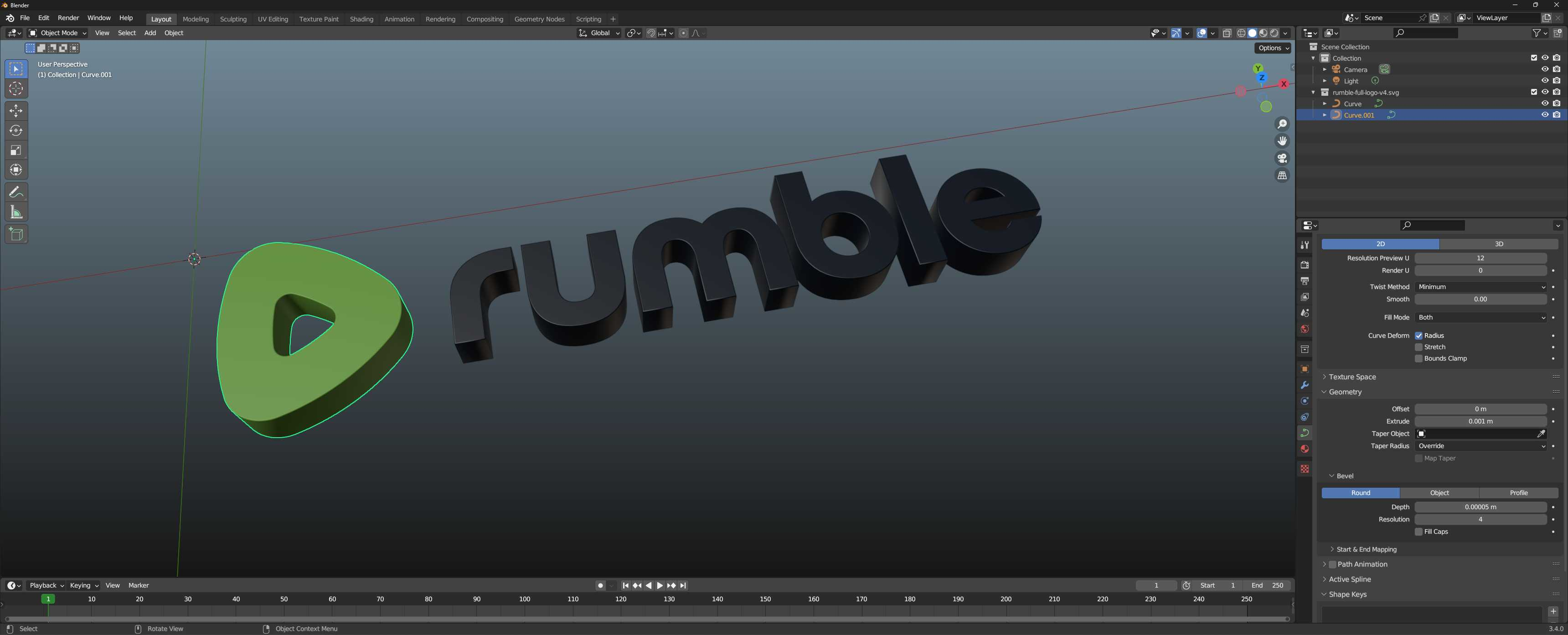Toggle the camera view icon
Screen dimensions: 1568x635
pyautogui.click(x=1282, y=158)
